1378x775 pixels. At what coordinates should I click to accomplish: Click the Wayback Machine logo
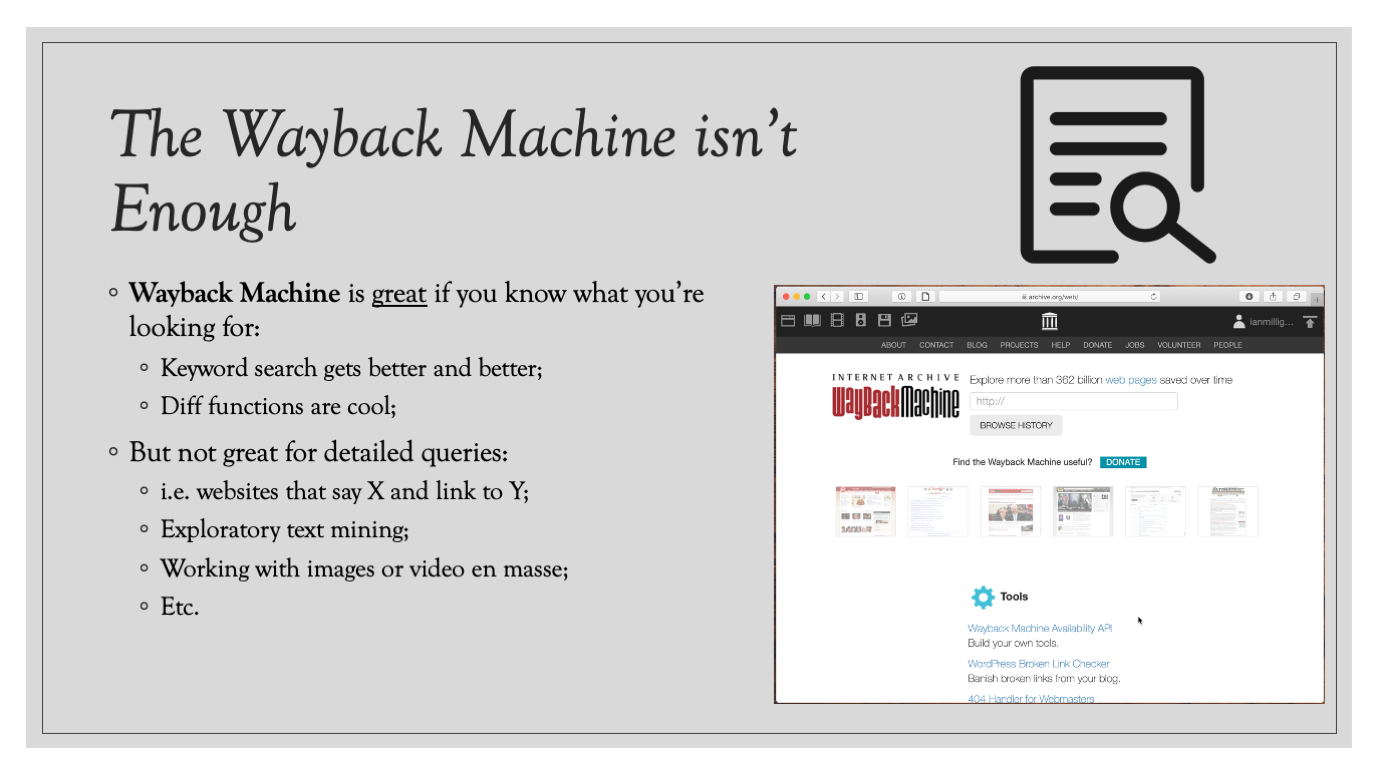pyautogui.click(x=896, y=396)
